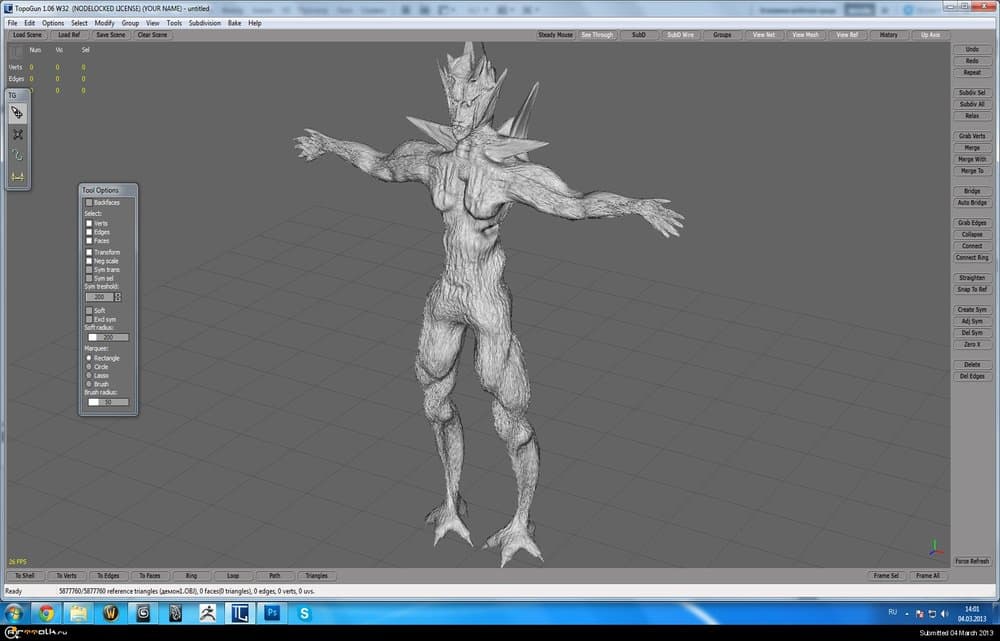Click the Load Scene button
The height and width of the screenshot is (641, 1000).
point(27,35)
